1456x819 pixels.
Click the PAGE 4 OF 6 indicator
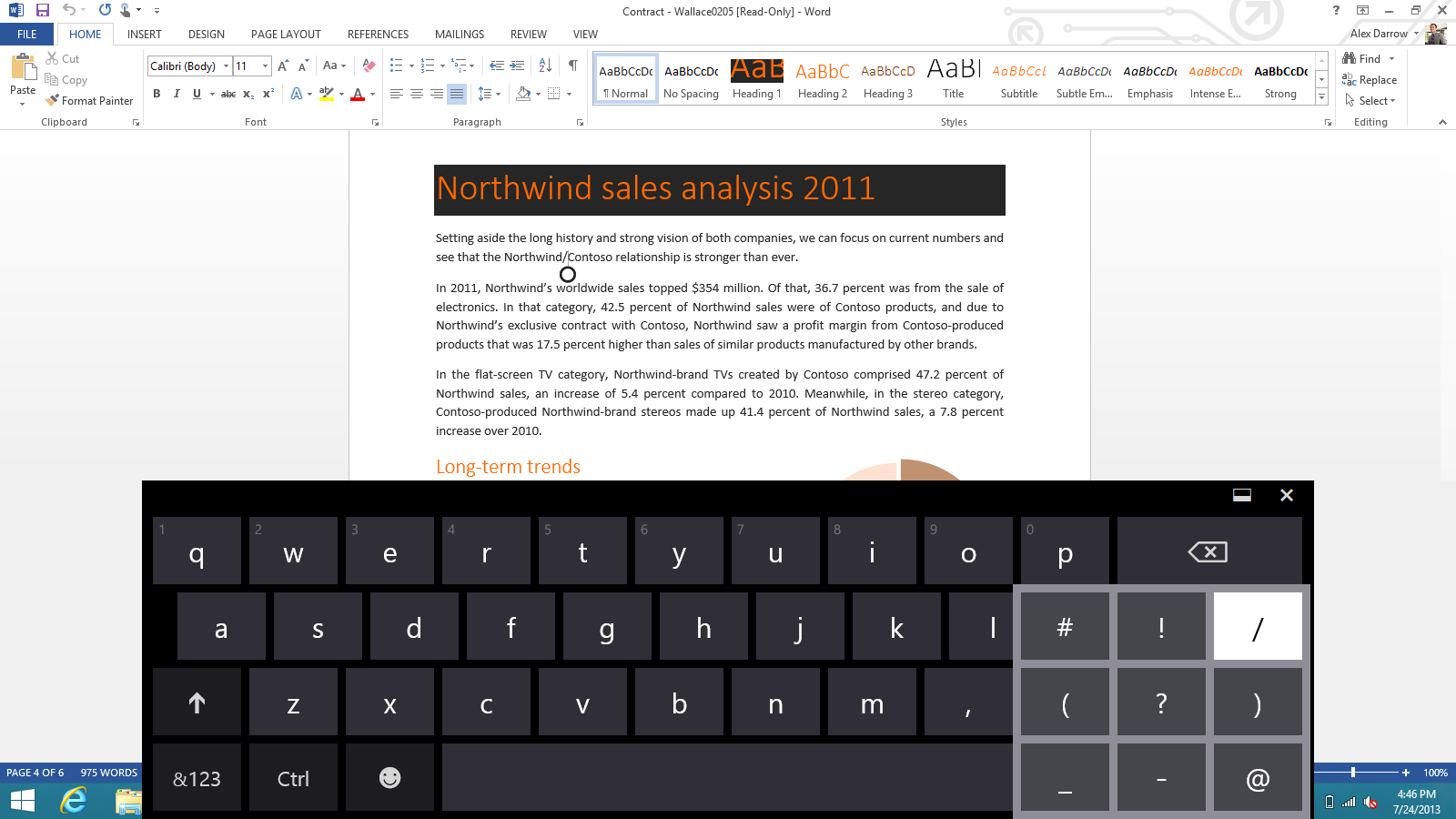(x=35, y=773)
